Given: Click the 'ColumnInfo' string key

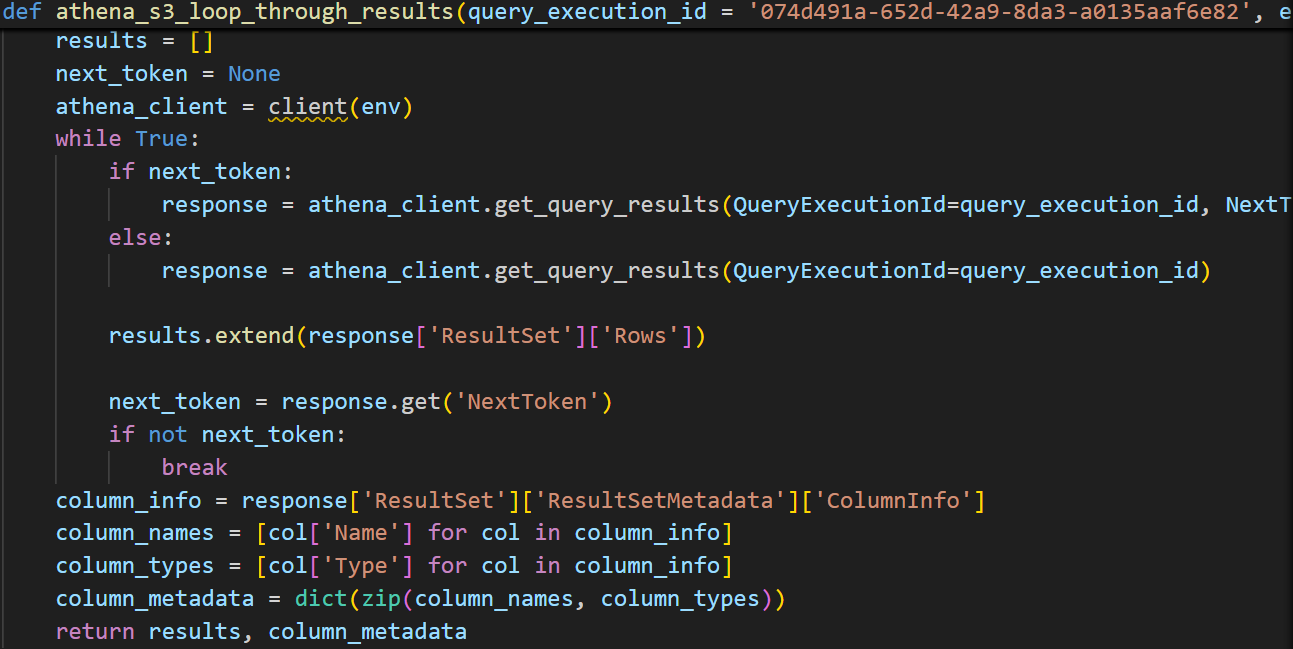Looking at the screenshot, I should pos(892,501).
